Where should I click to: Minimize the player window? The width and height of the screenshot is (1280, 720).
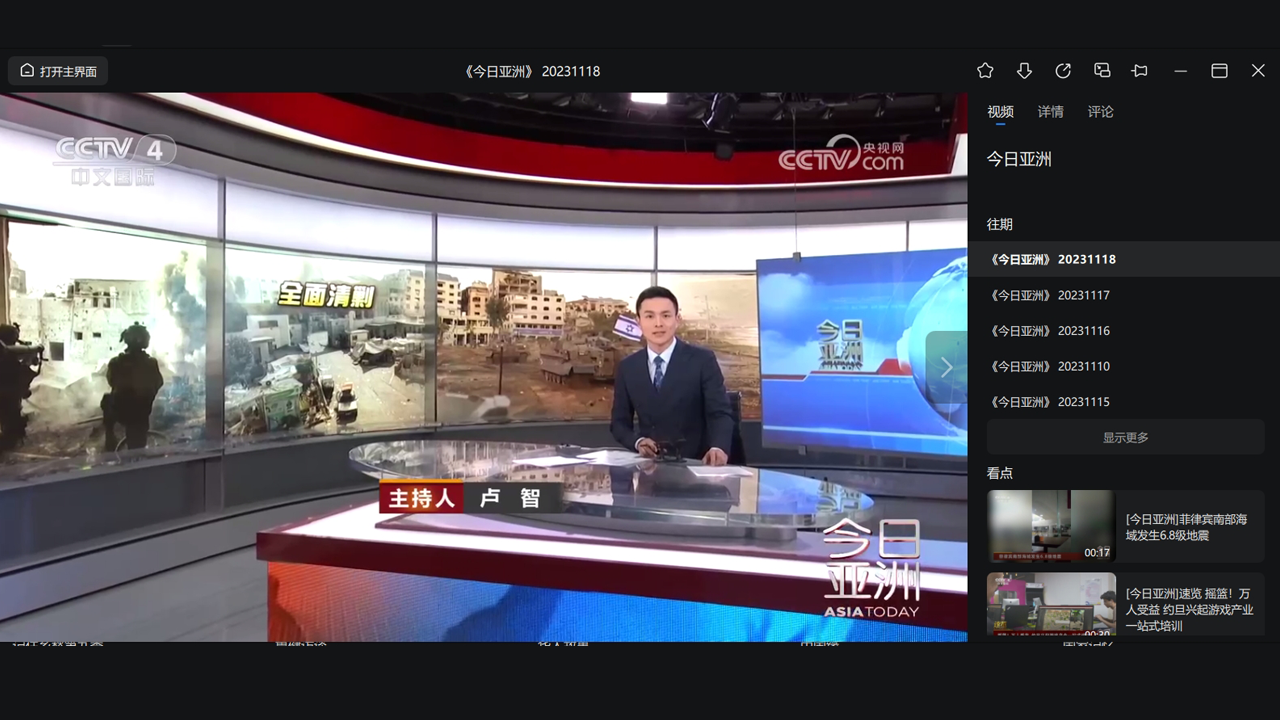pos(1180,71)
